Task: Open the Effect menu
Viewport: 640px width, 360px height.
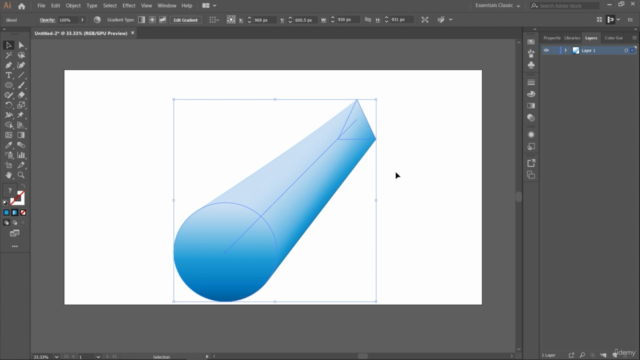Action: pos(129,6)
